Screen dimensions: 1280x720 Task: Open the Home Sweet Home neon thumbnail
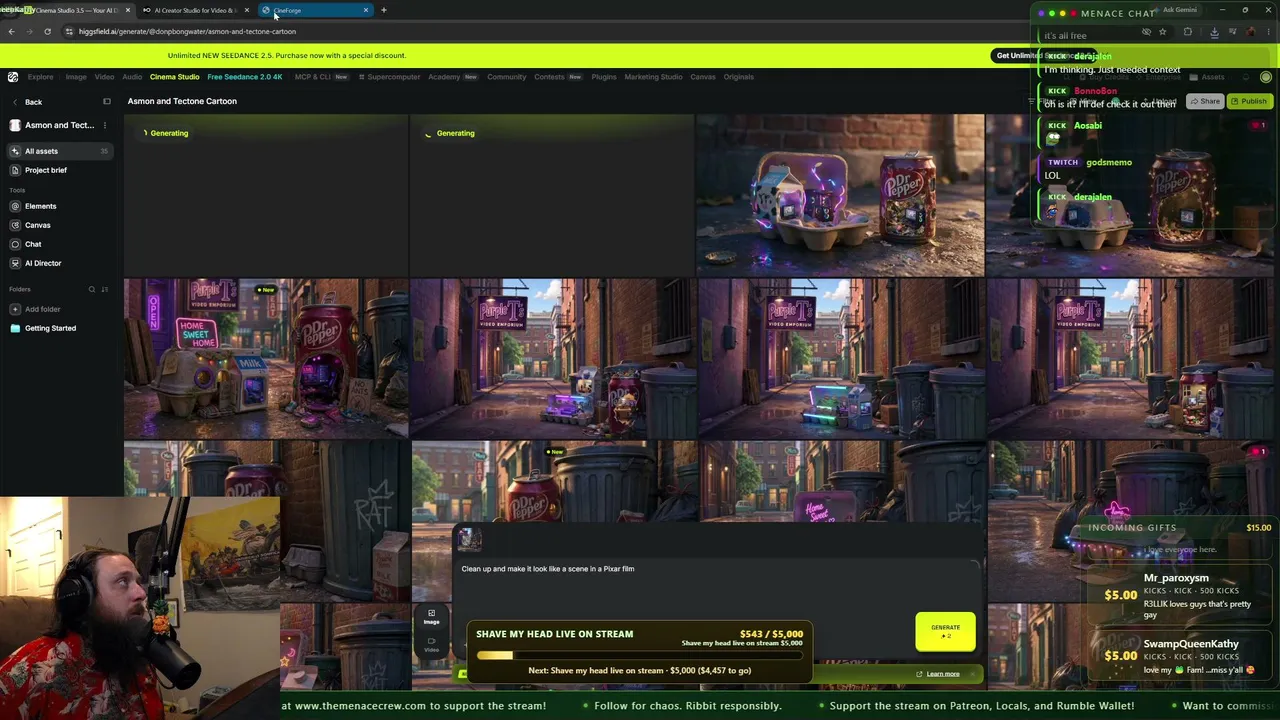click(x=266, y=359)
